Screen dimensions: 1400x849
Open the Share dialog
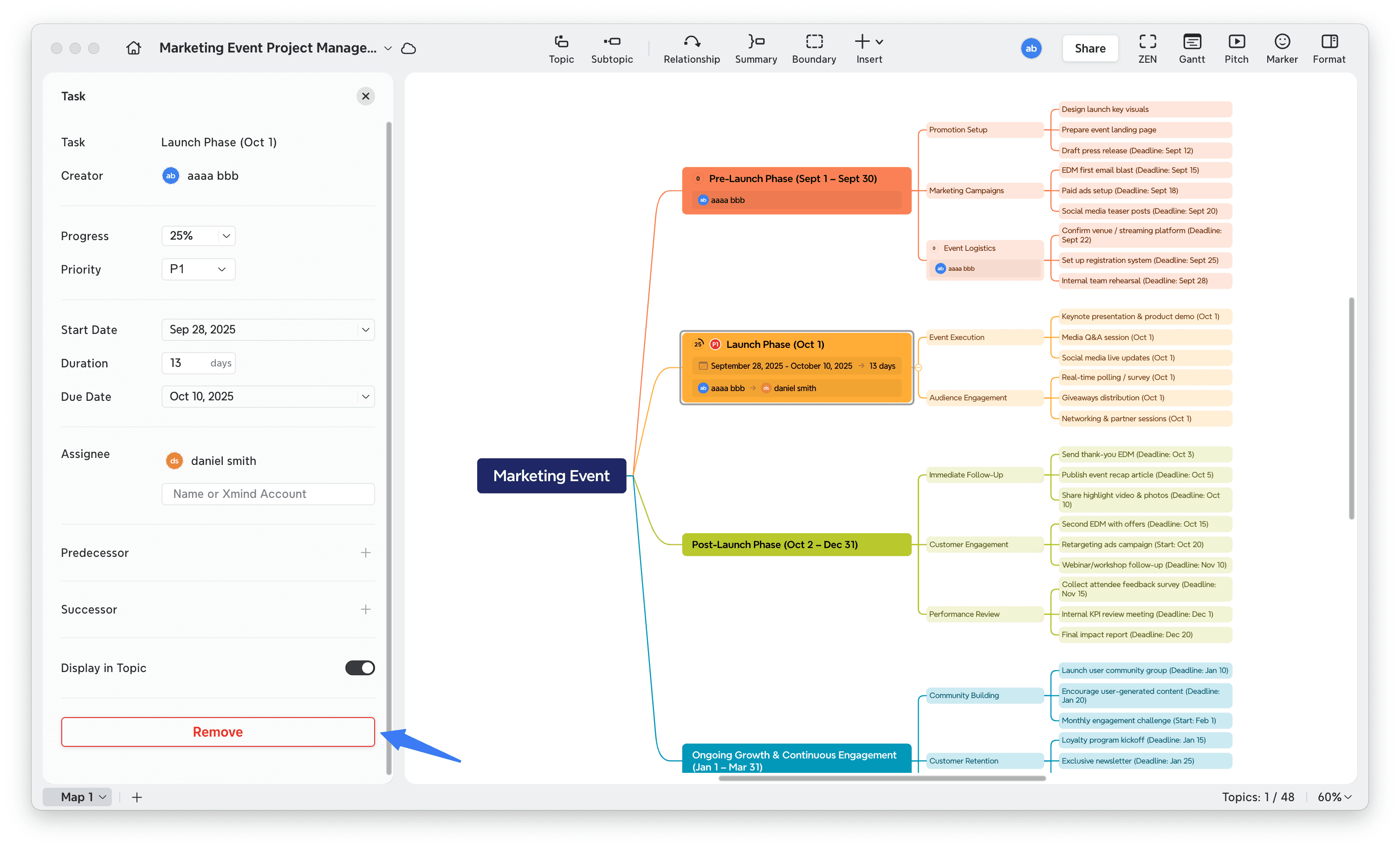[x=1090, y=48]
